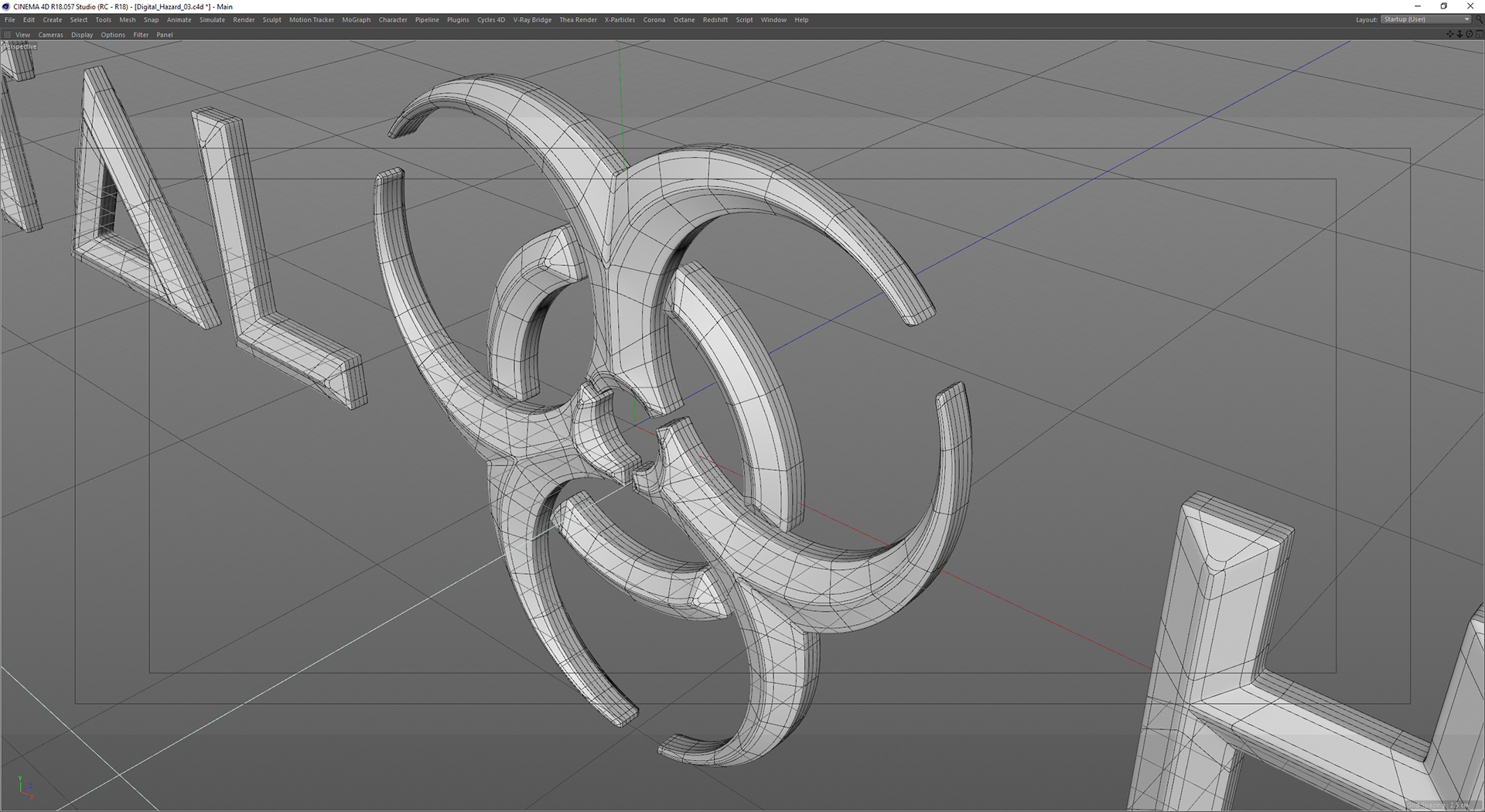Open the Edit menu
The height and width of the screenshot is (812, 1485).
(x=29, y=20)
